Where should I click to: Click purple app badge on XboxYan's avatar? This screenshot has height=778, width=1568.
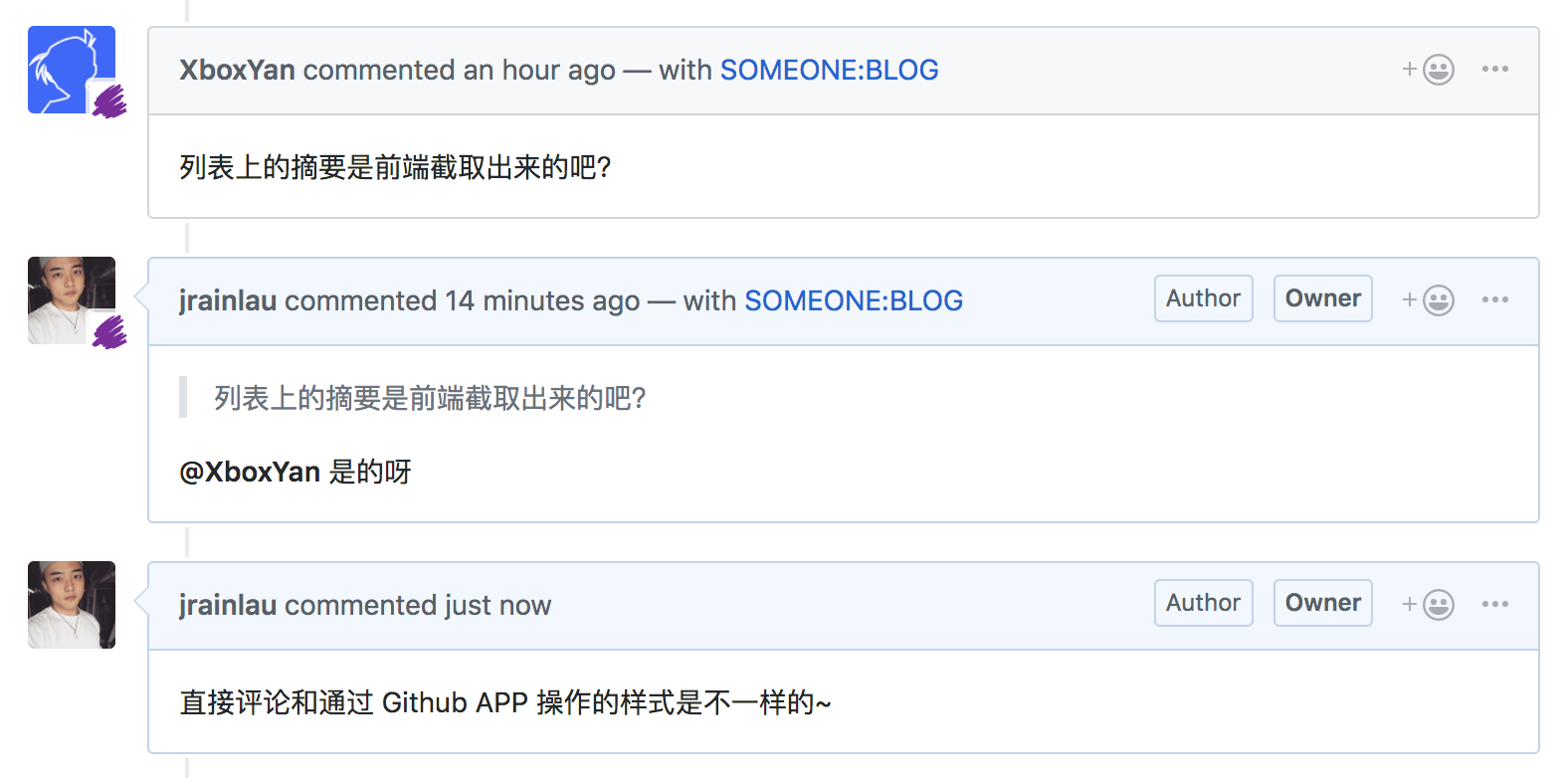point(109,101)
